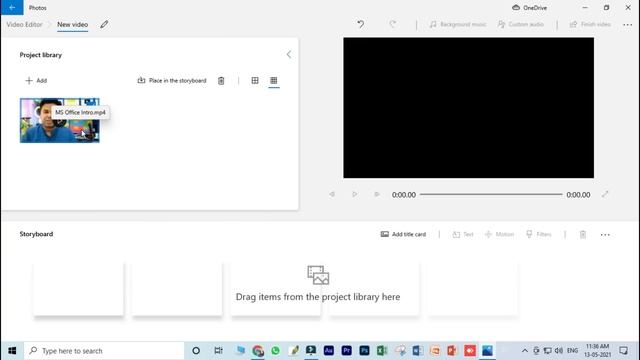Open the clock and date flyout

[x=597, y=351]
